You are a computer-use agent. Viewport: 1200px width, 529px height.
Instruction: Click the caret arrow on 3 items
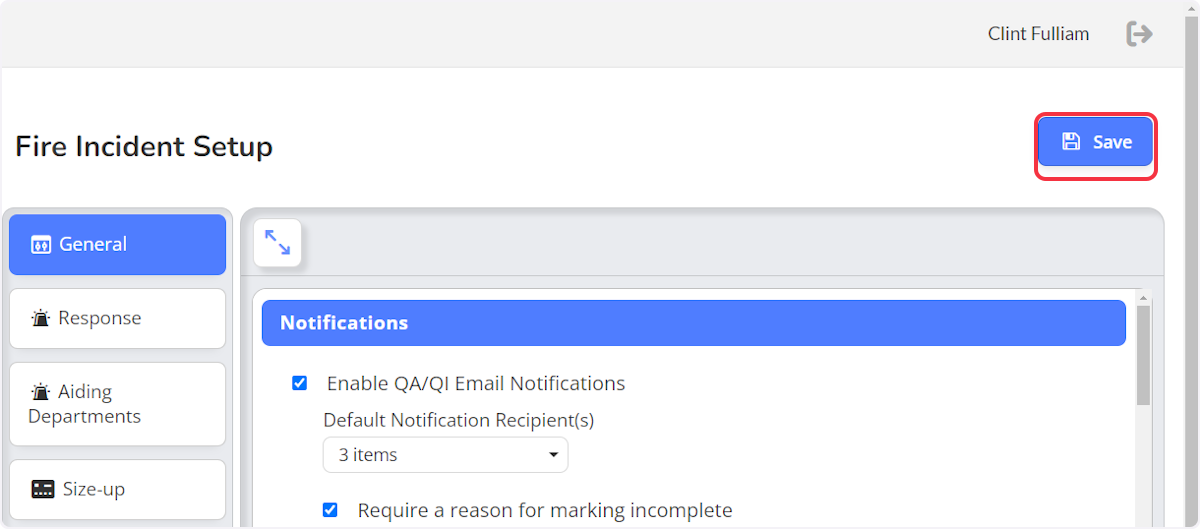(x=553, y=456)
